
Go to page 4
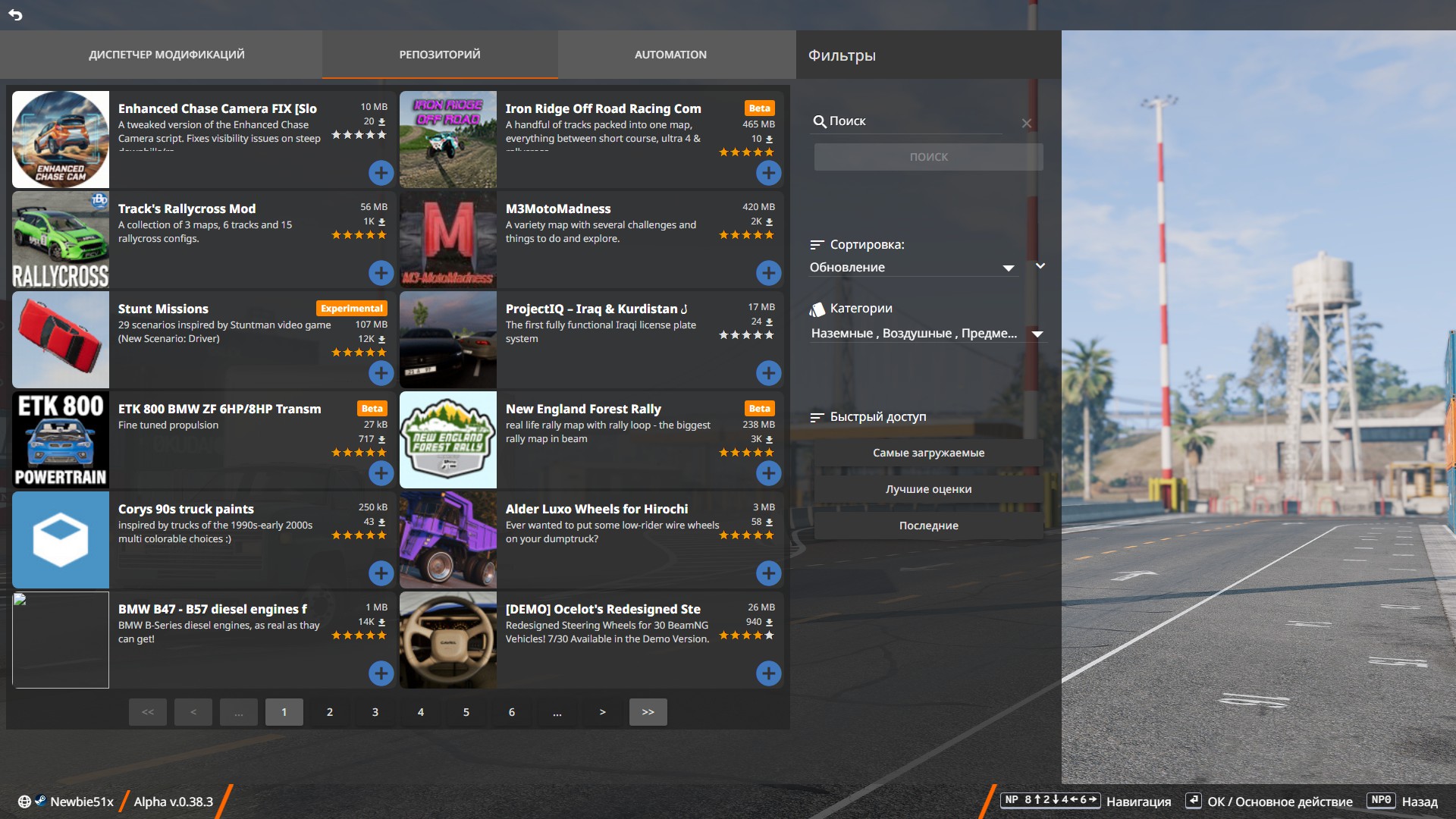421,712
